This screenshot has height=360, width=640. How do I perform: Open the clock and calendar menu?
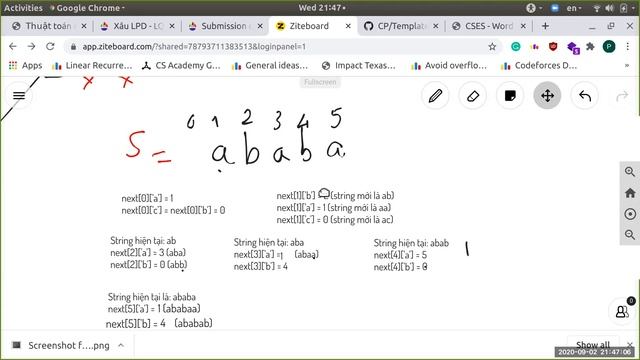point(322,8)
